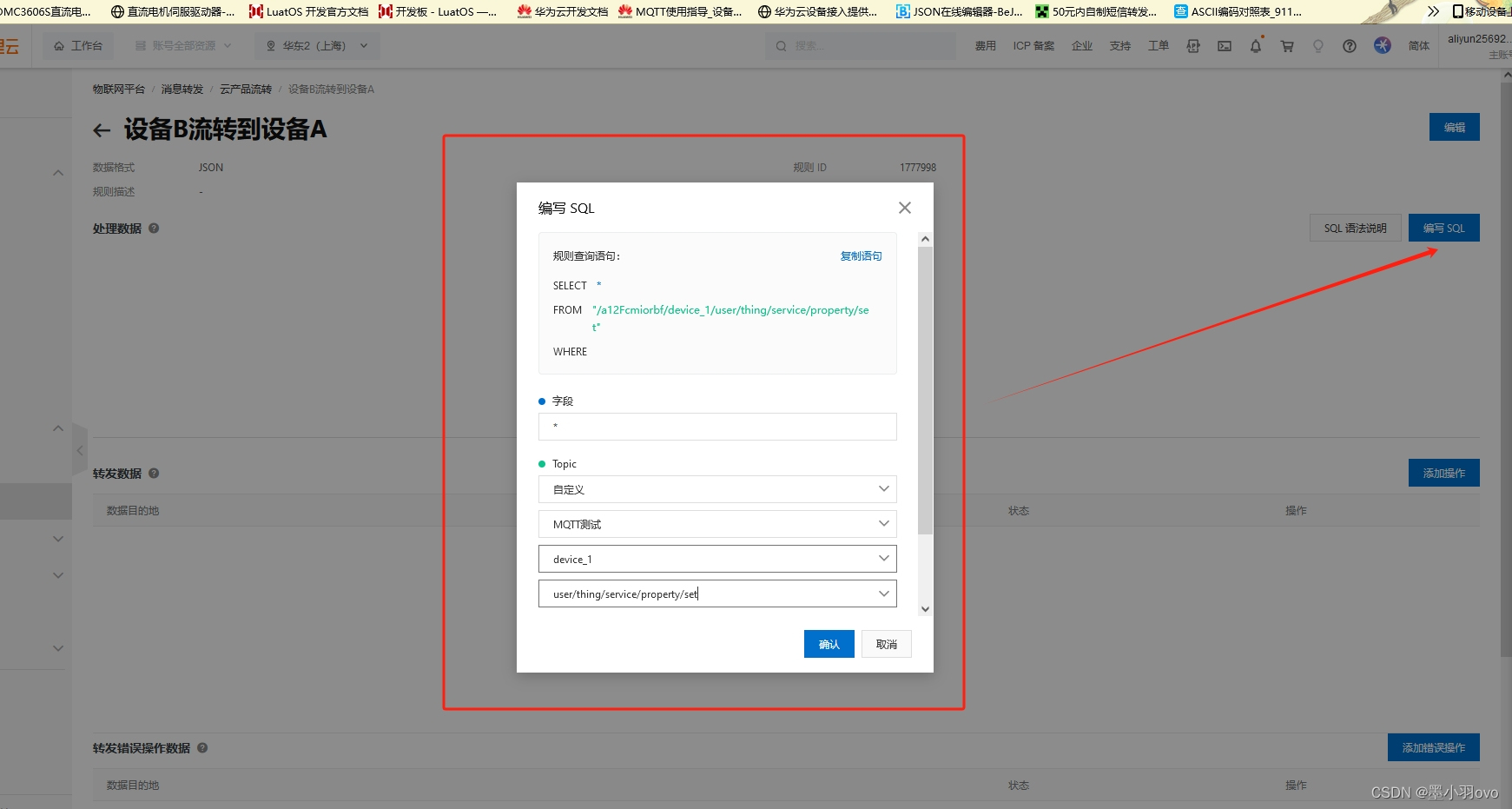Screen dimensions: 1512x809
Task: Click the colorful assistant icon
Action: tap(1383, 45)
